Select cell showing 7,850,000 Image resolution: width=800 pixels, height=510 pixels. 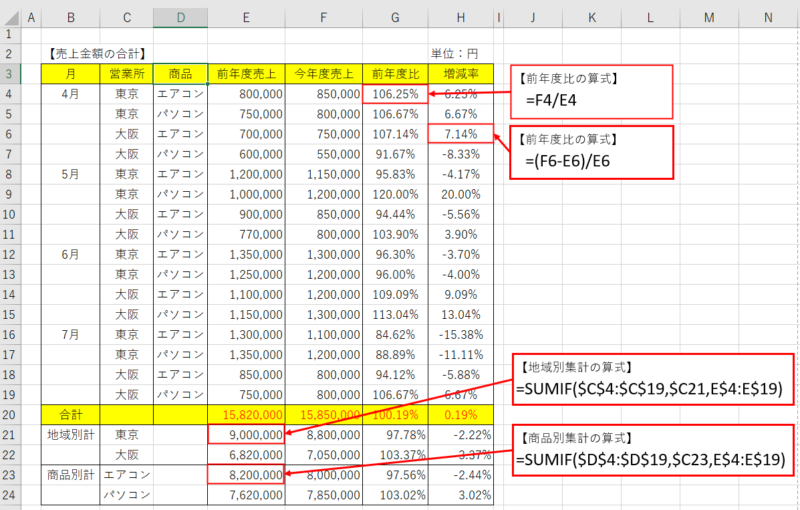click(x=324, y=495)
